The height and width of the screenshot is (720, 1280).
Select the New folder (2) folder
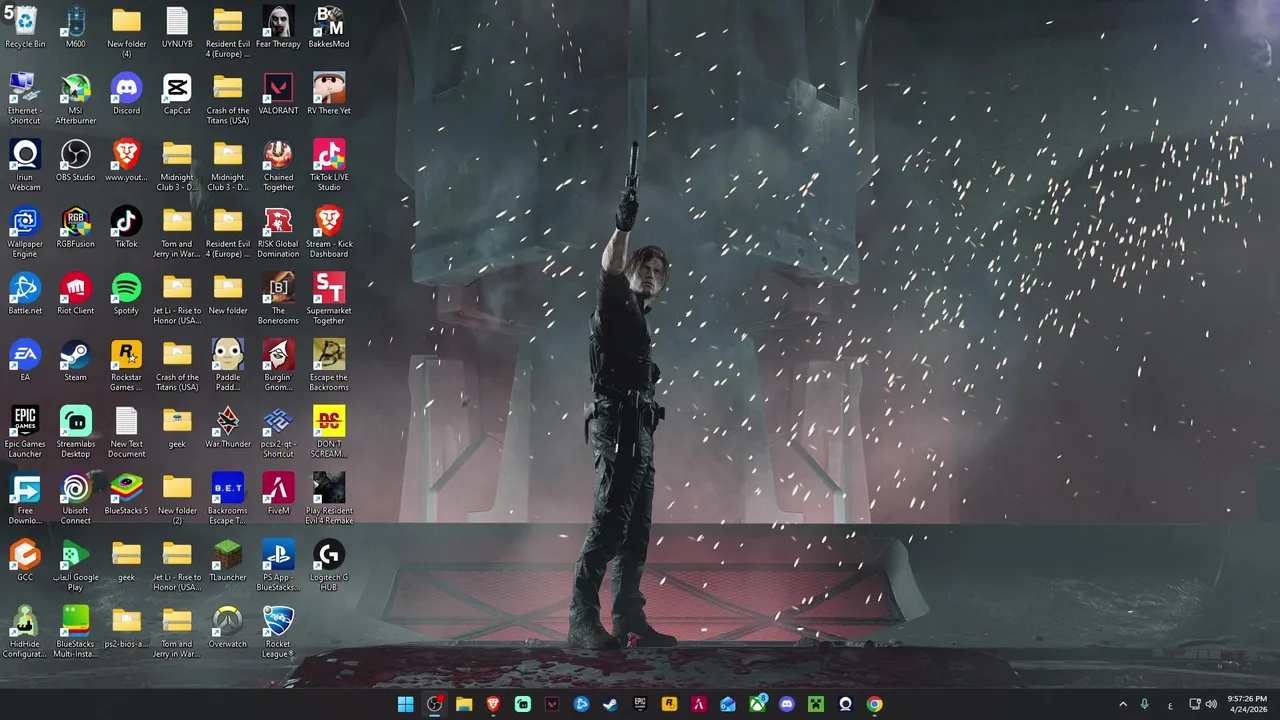(x=177, y=499)
